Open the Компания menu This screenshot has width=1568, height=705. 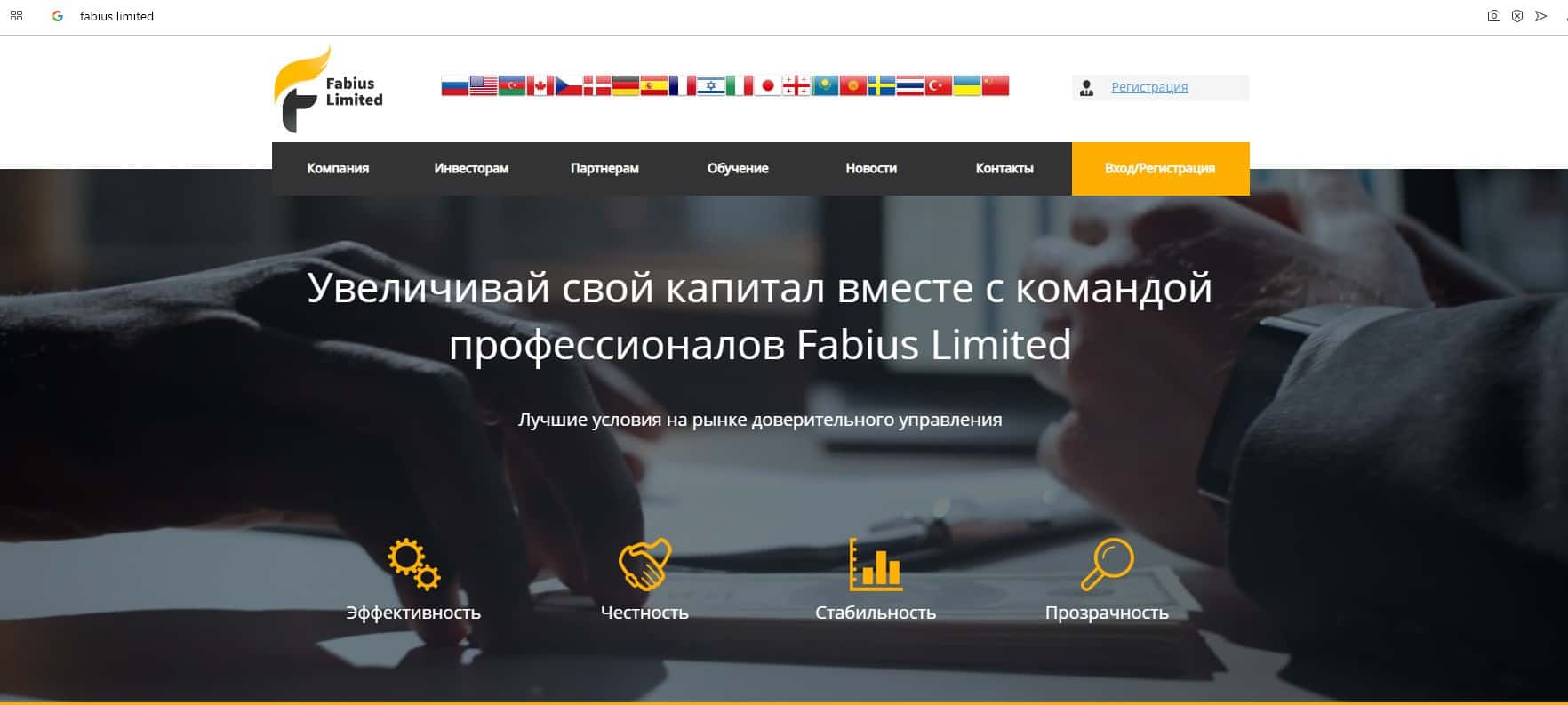point(338,168)
